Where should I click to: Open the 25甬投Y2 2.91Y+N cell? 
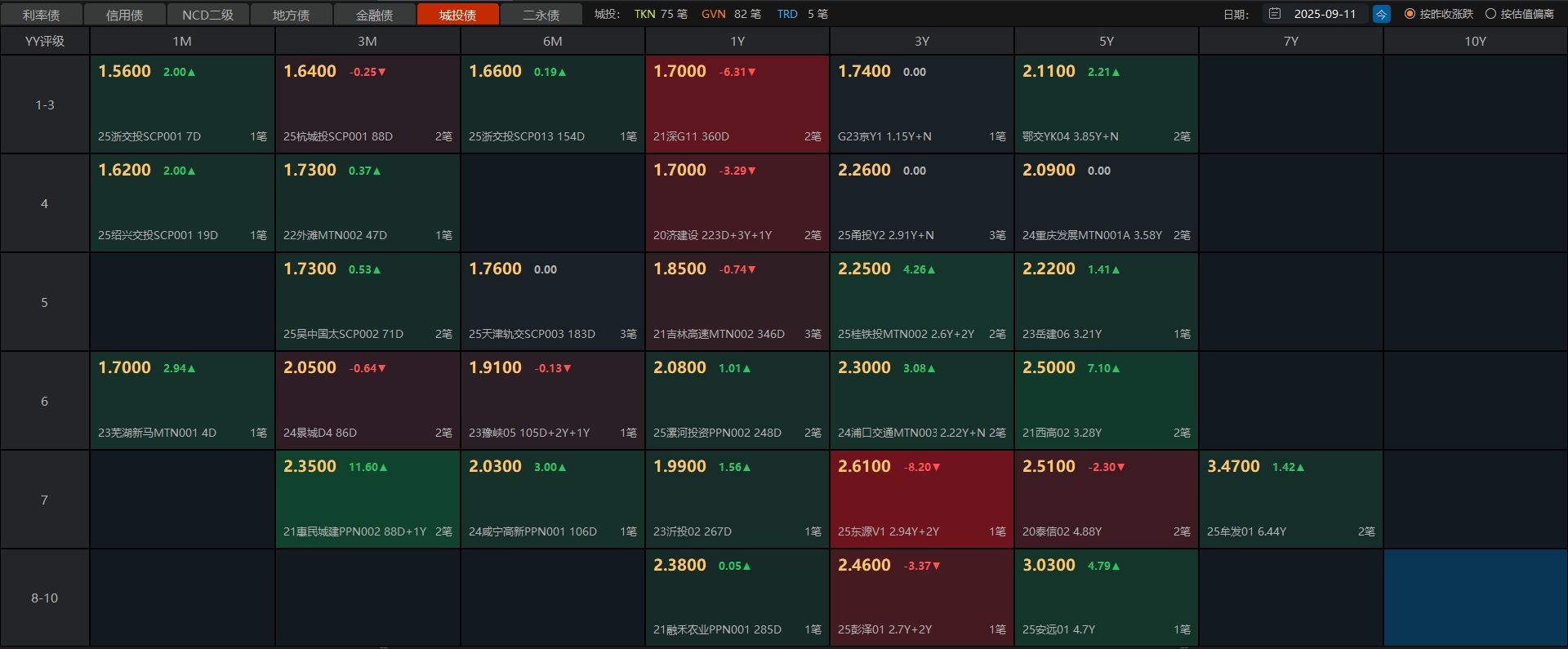click(922, 203)
